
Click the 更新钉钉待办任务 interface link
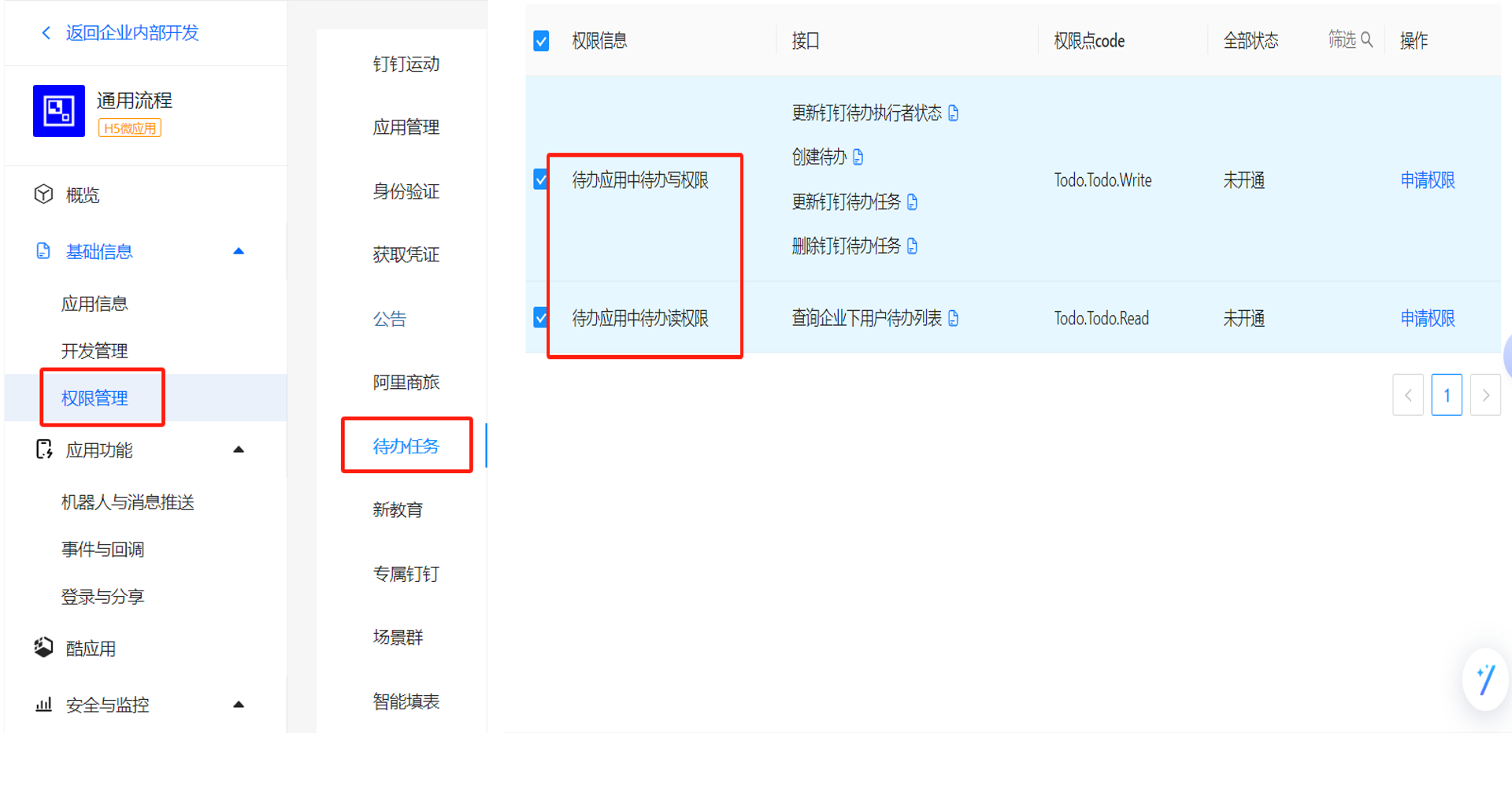[x=846, y=202]
